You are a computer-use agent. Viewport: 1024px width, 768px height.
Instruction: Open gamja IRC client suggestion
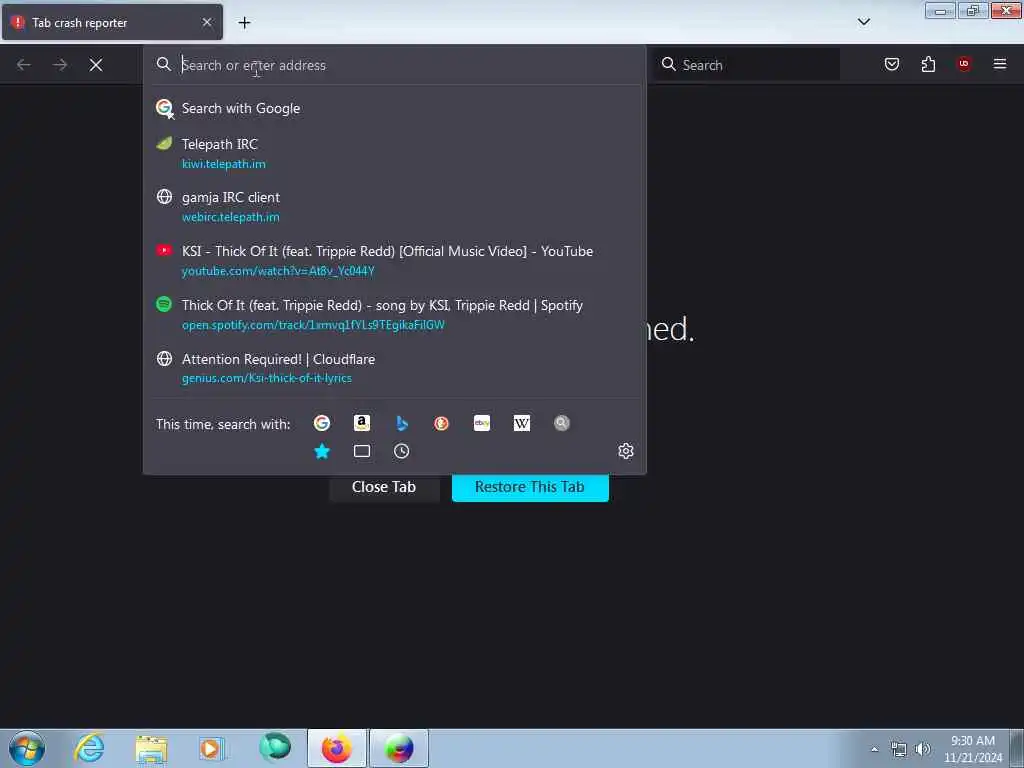point(394,206)
